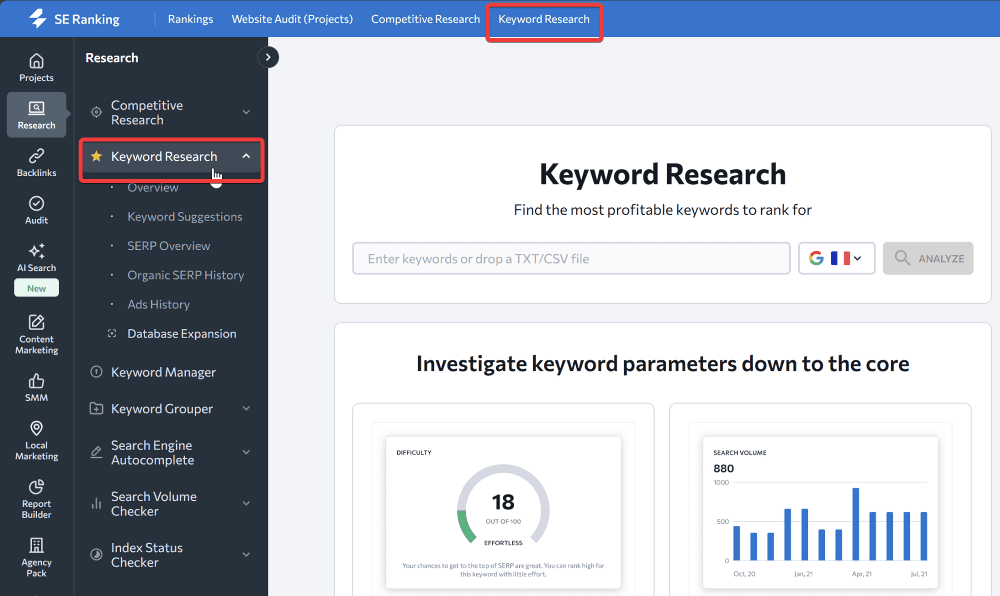The image size is (1000, 596).
Task: Click the Keyword Research star icon
Action: pos(96,156)
